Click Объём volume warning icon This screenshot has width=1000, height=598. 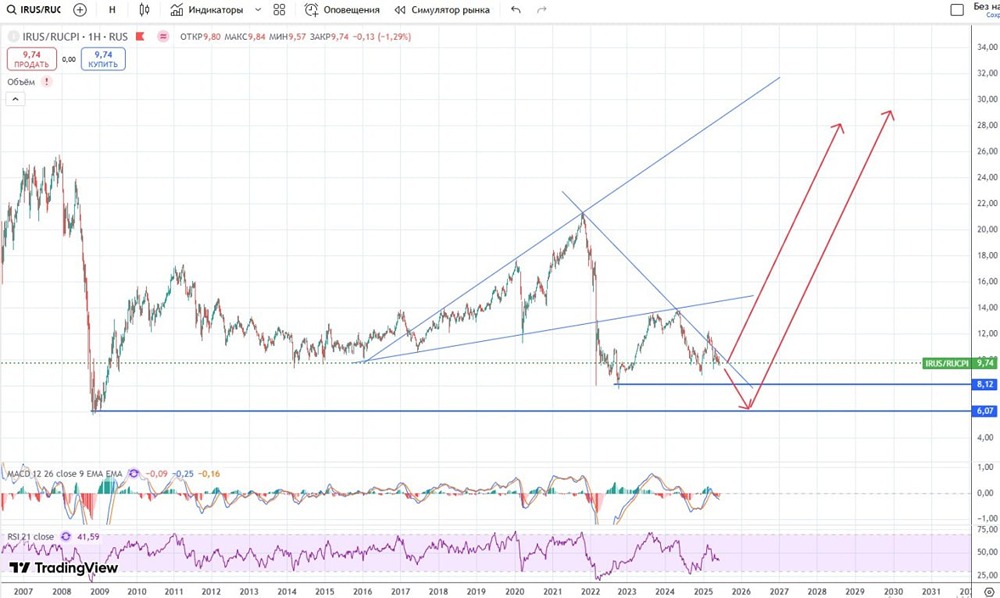47,82
